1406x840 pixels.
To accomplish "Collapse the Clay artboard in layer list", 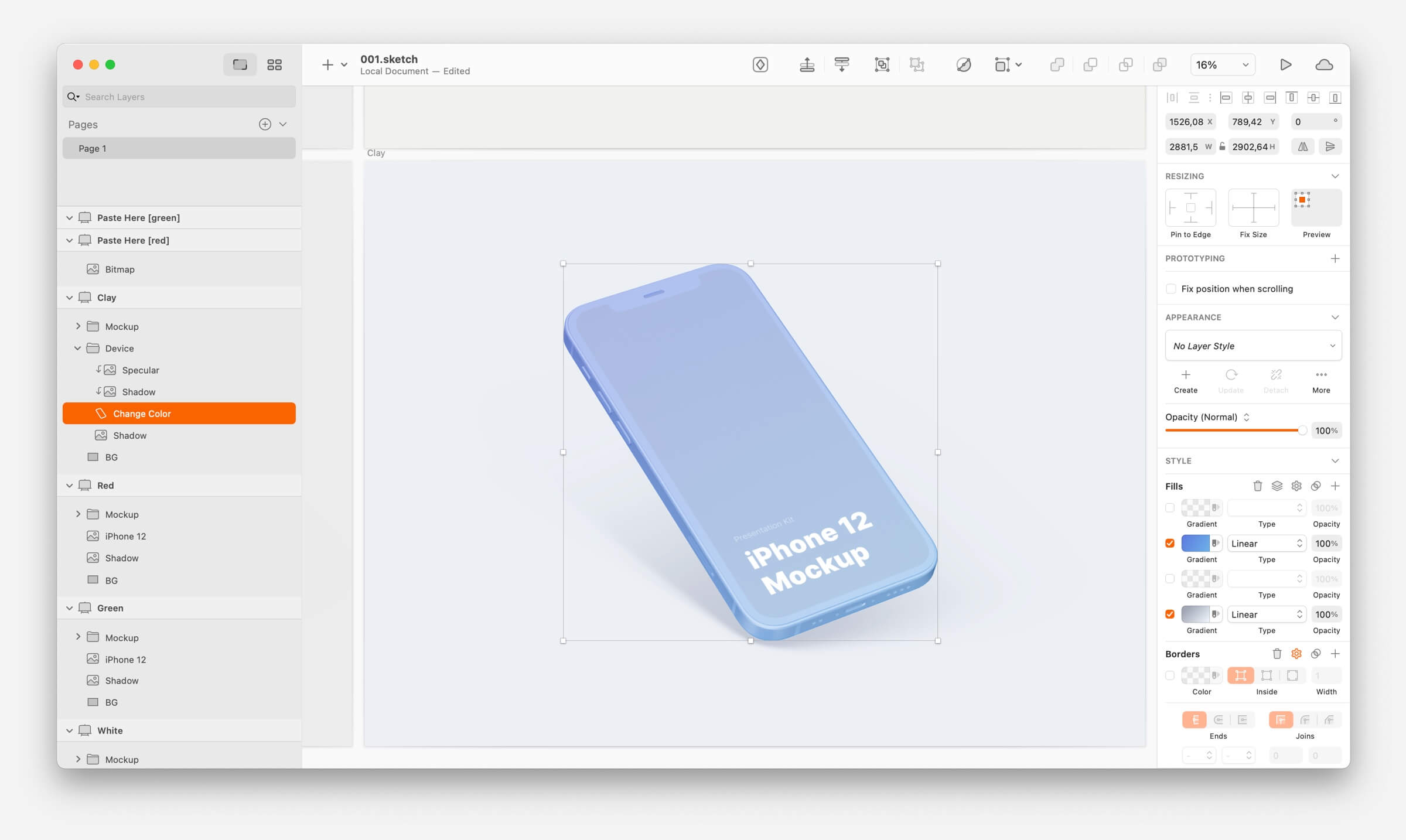I will click(70, 298).
